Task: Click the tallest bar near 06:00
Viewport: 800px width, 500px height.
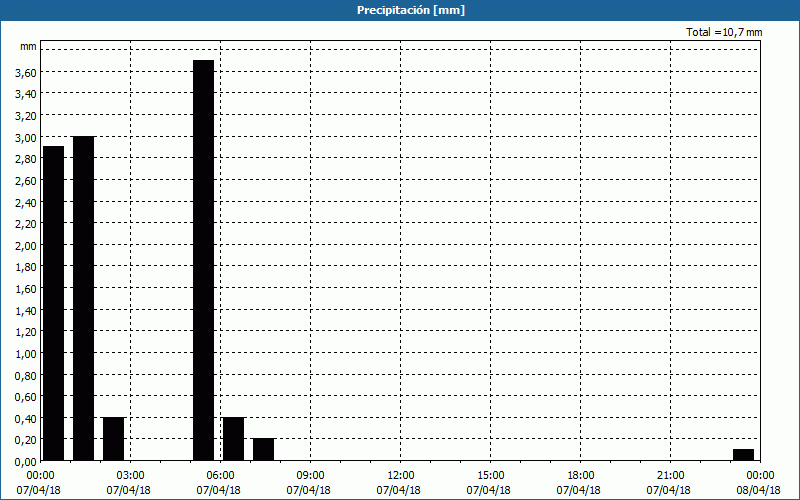Action: [x=204, y=260]
